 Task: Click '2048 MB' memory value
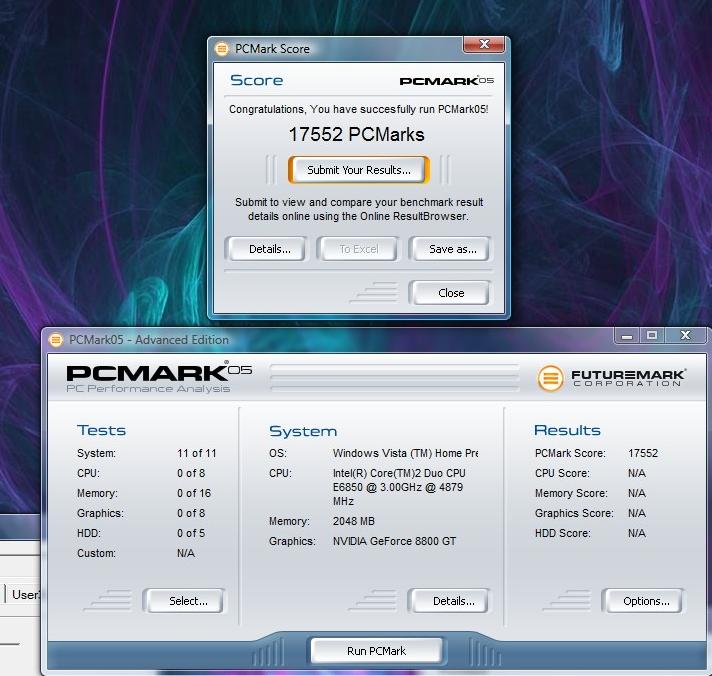pos(354,521)
